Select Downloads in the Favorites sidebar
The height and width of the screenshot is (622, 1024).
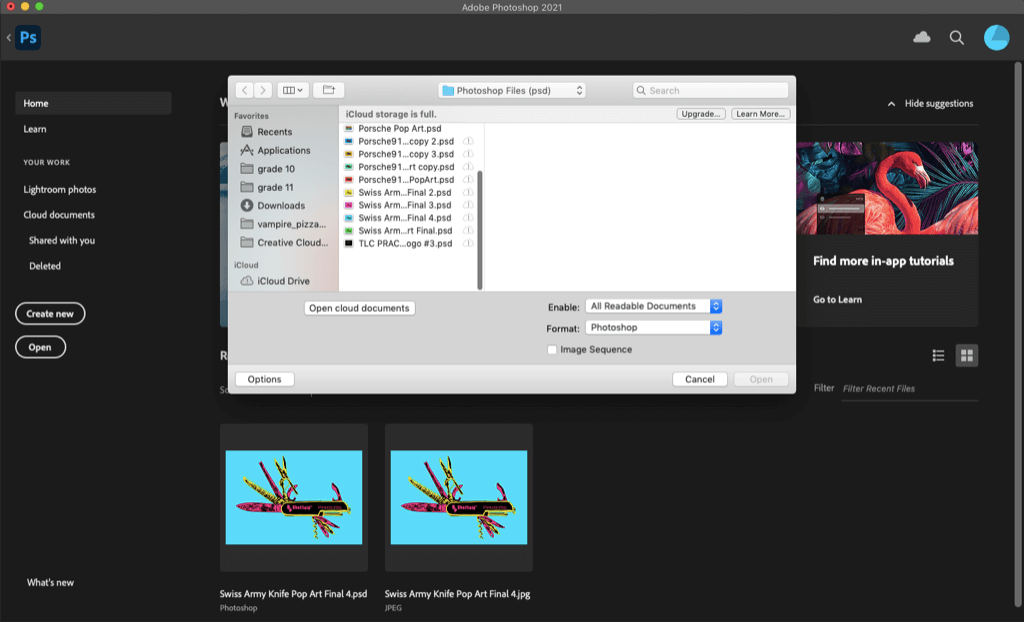tap(280, 206)
